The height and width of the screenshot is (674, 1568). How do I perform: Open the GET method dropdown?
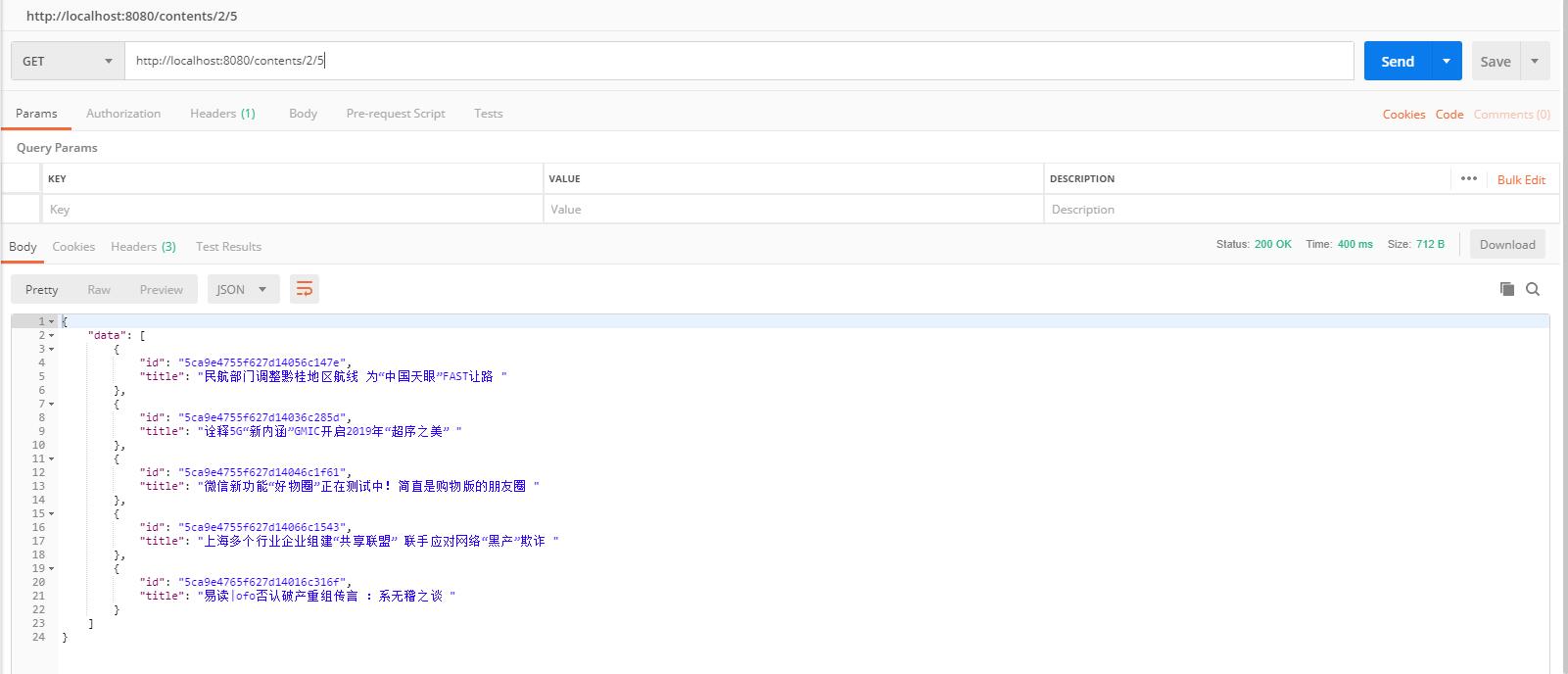click(68, 61)
